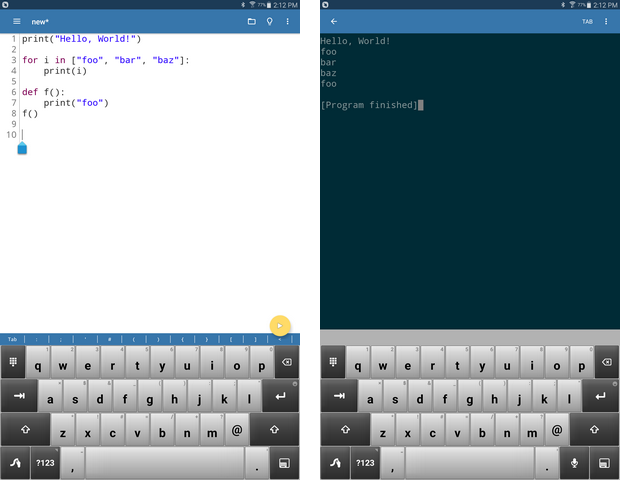Tap the keypad grid key on editor keyboard

tap(13, 362)
